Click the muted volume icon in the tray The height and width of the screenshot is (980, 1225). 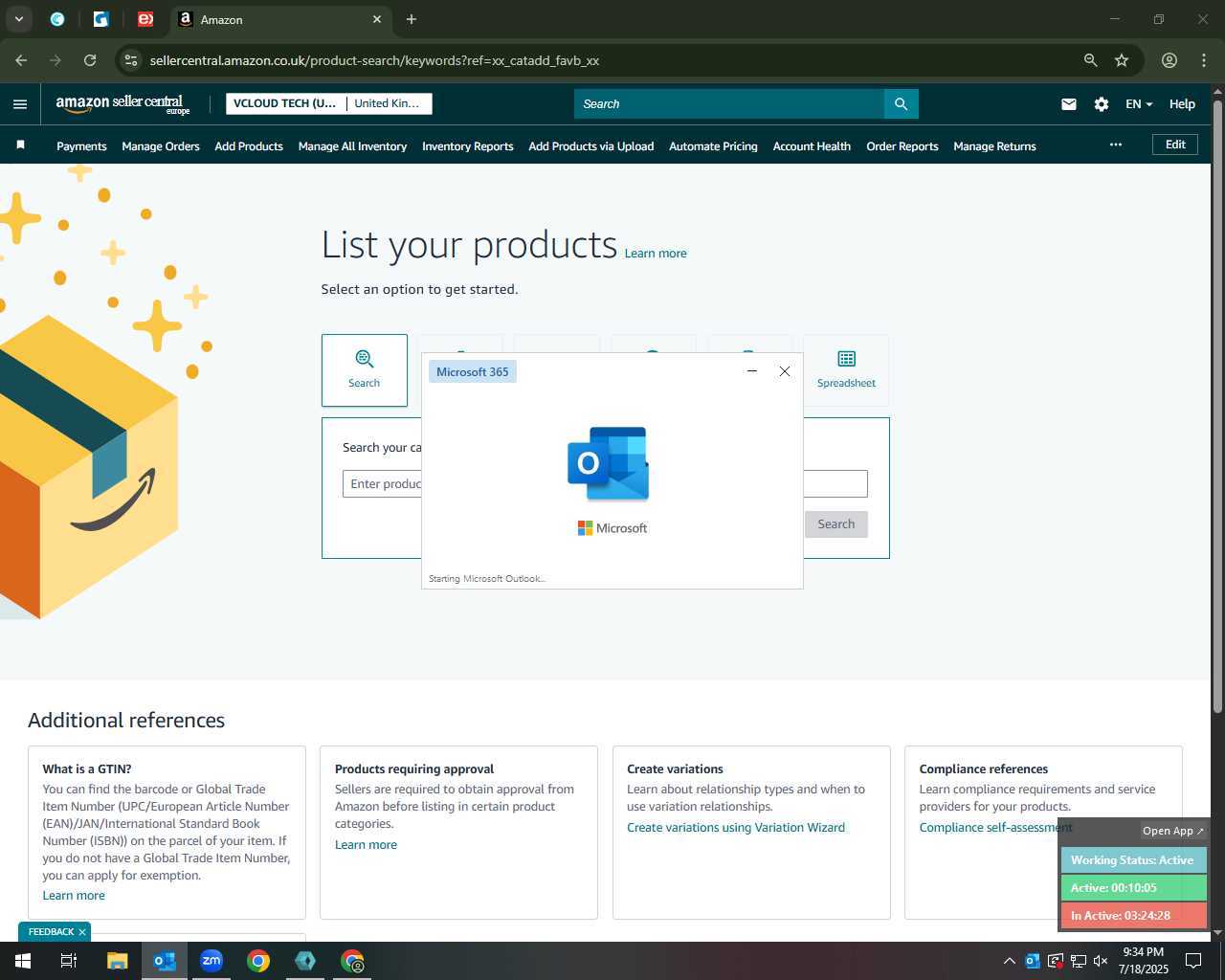1101,961
